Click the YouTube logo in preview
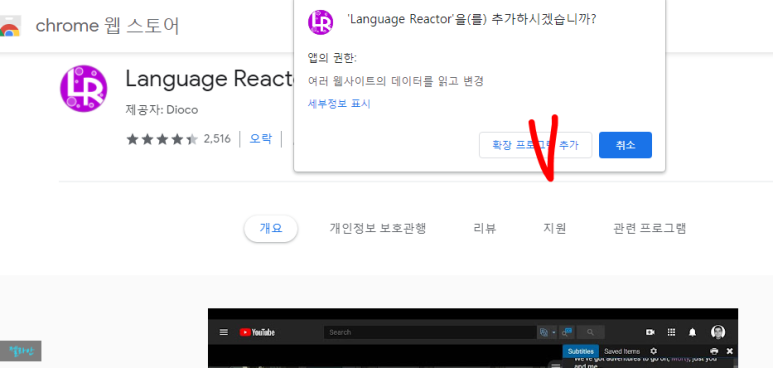The image size is (773, 368). tap(257, 332)
